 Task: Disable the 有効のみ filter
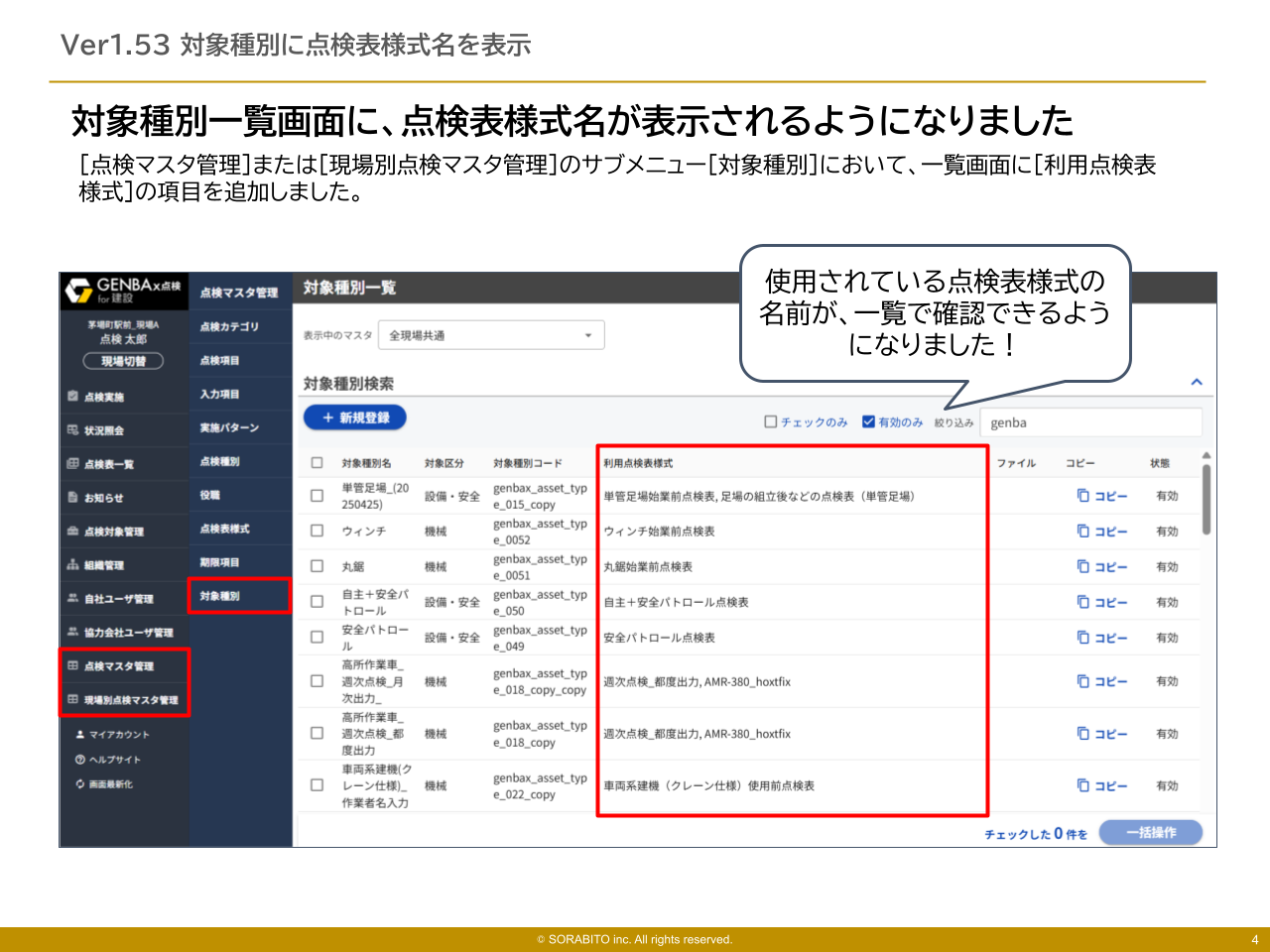point(866,421)
